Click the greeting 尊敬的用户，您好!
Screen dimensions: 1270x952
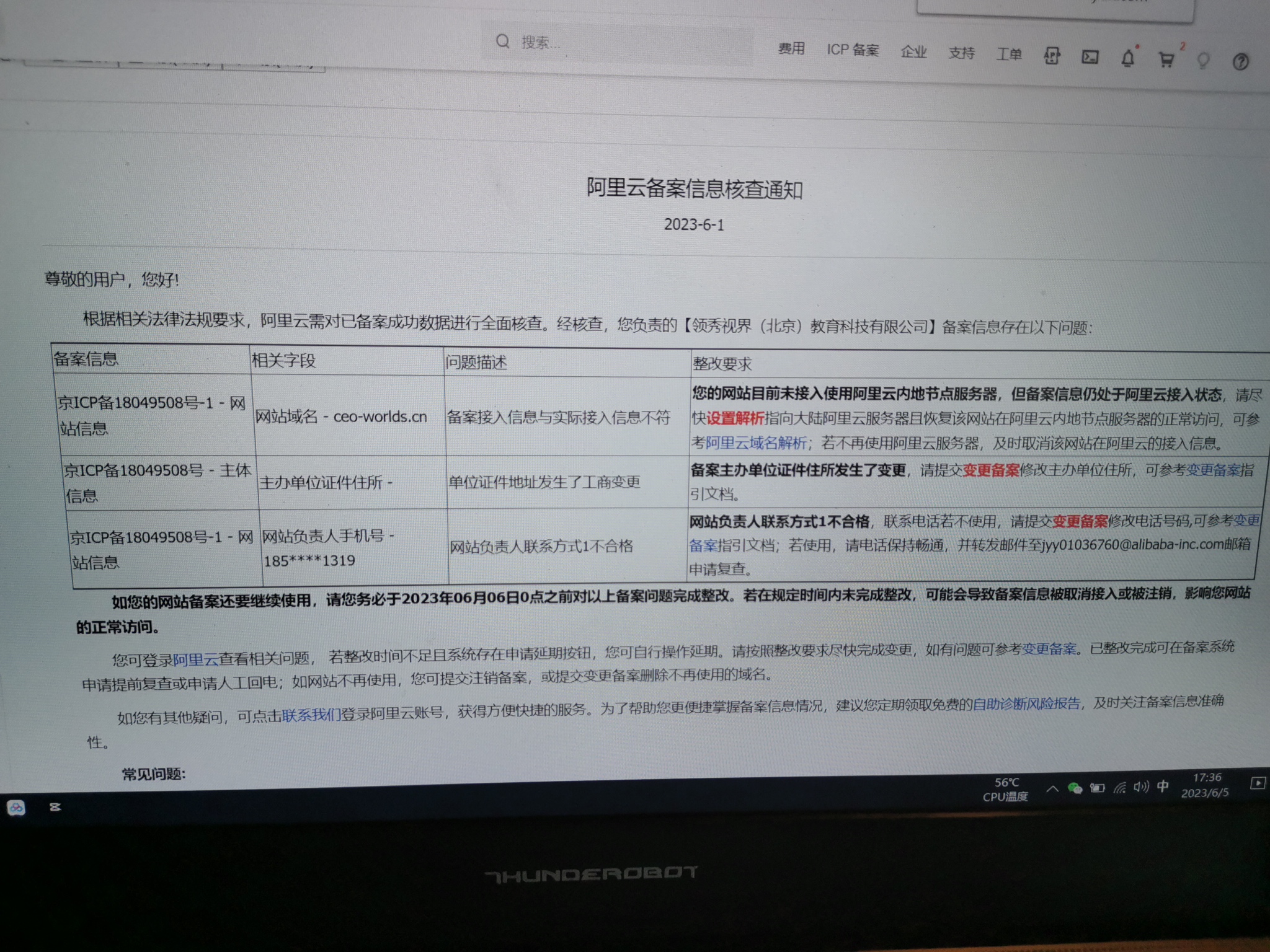tap(112, 280)
